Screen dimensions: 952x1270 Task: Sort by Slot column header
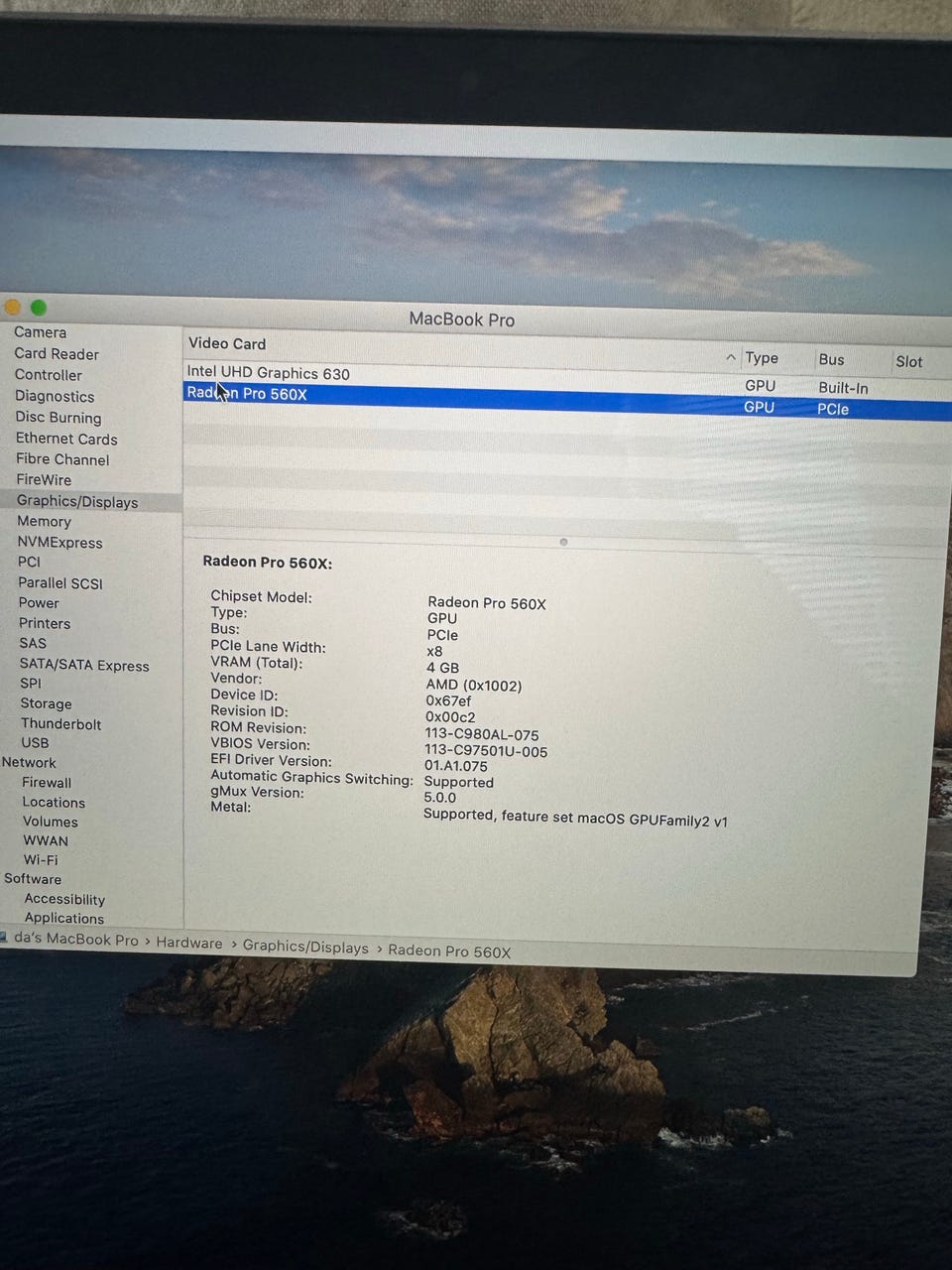[908, 362]
